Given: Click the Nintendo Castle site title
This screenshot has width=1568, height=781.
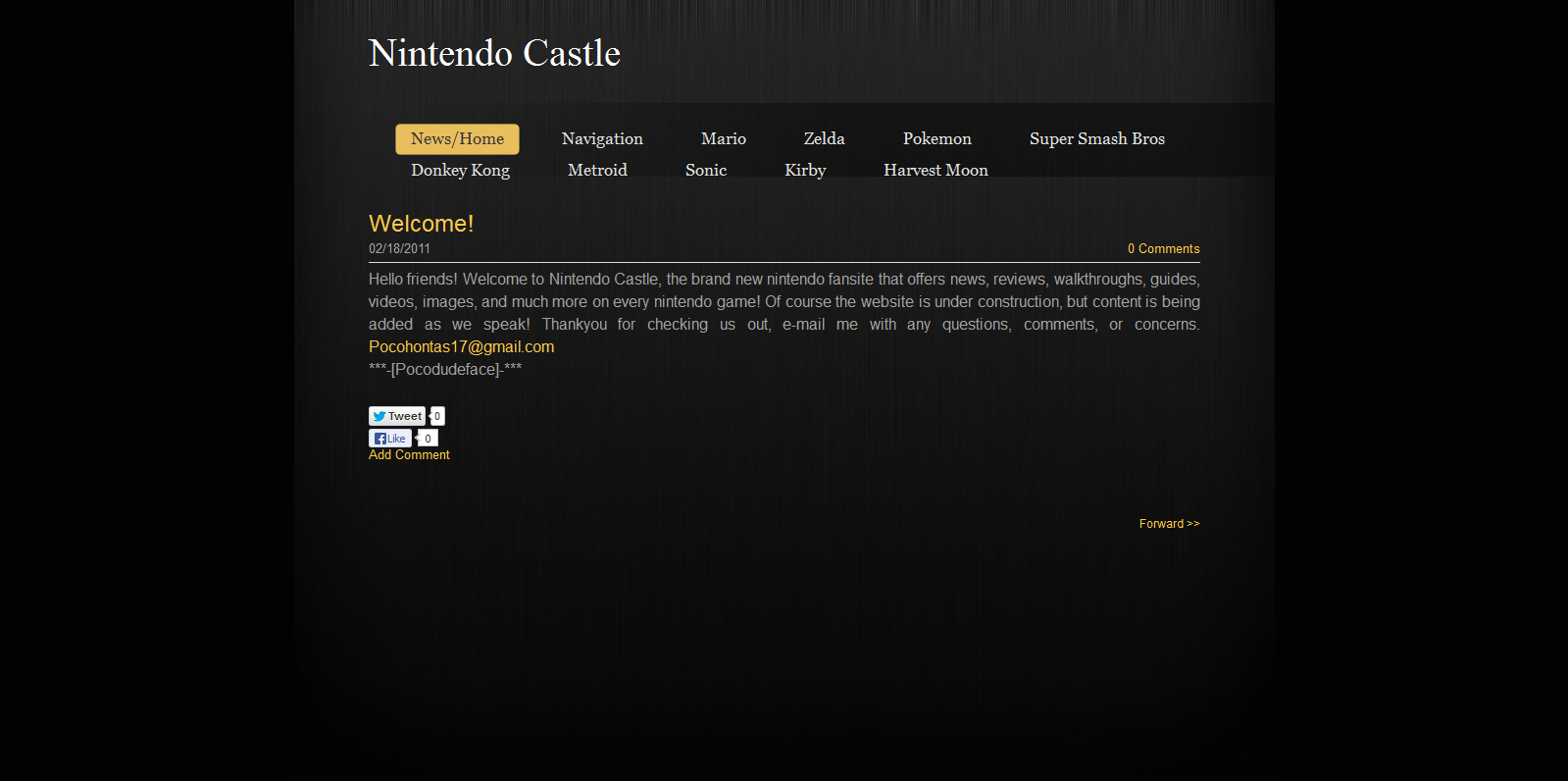Looking at the screenshot, I should point(494,54).
